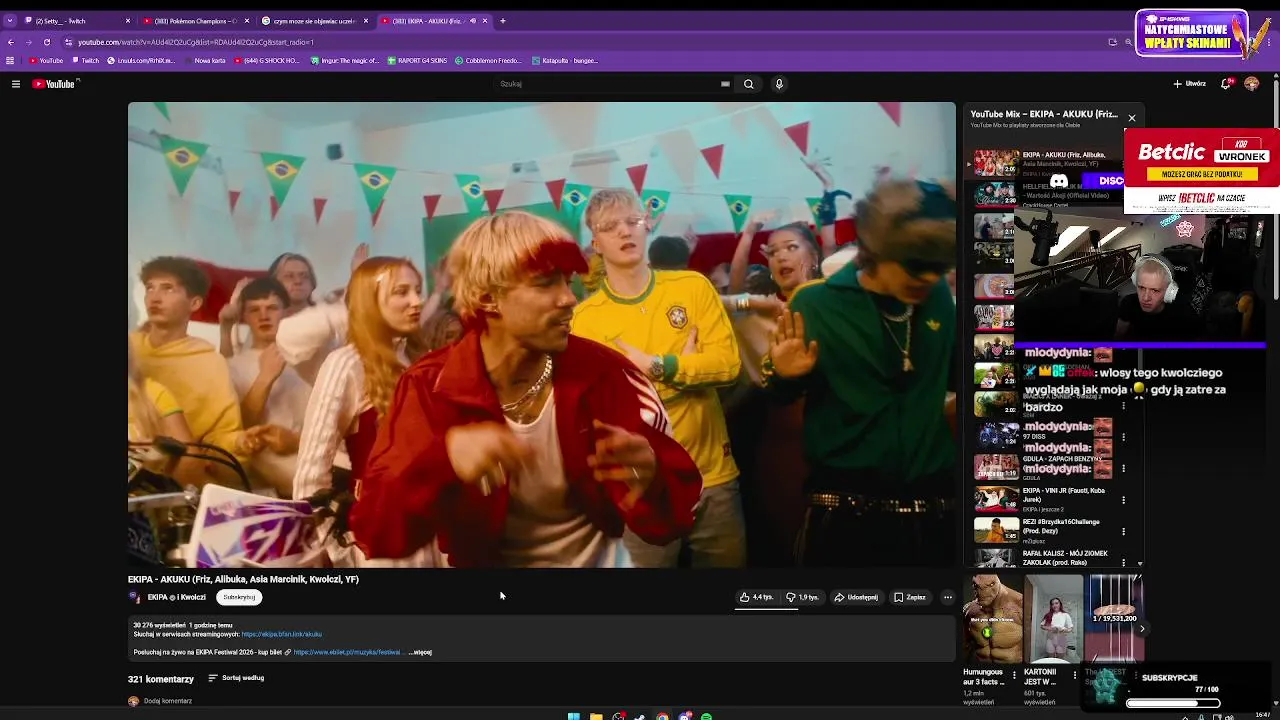Click the 'Dodaj komentarz' comment field

(x=168, y=701)
